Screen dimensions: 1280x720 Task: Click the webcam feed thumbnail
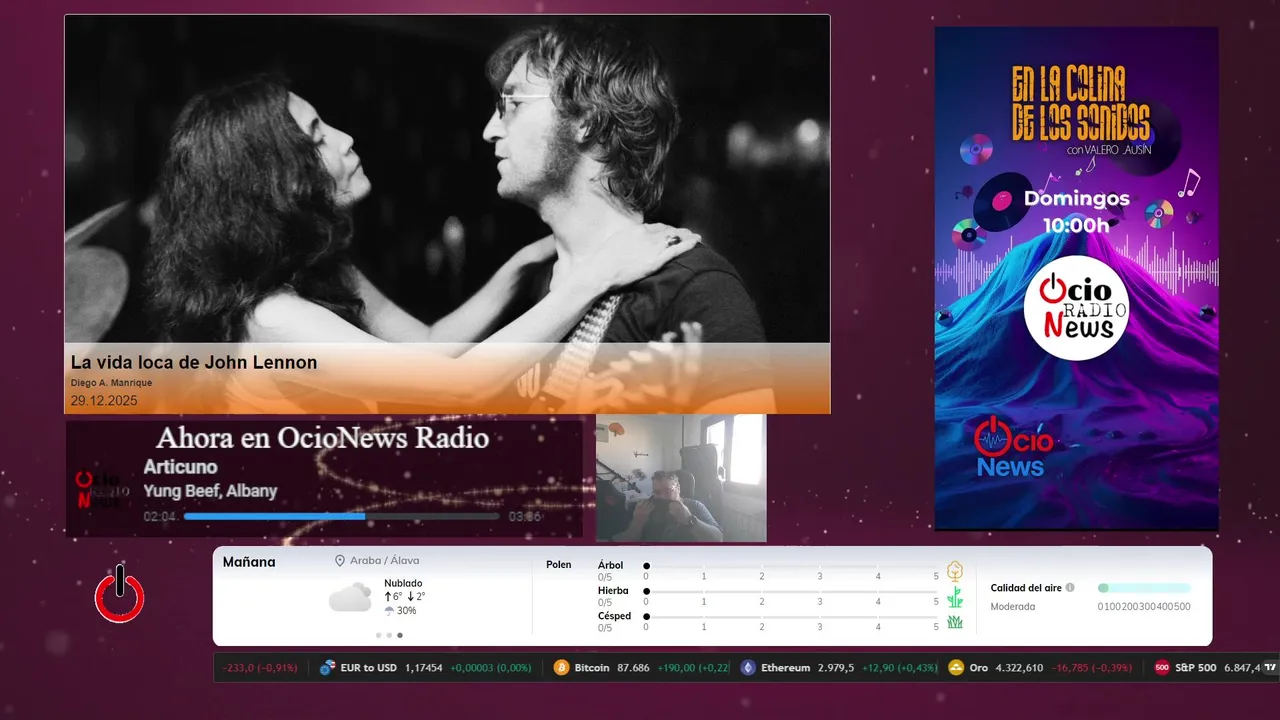tap(681, 478)
